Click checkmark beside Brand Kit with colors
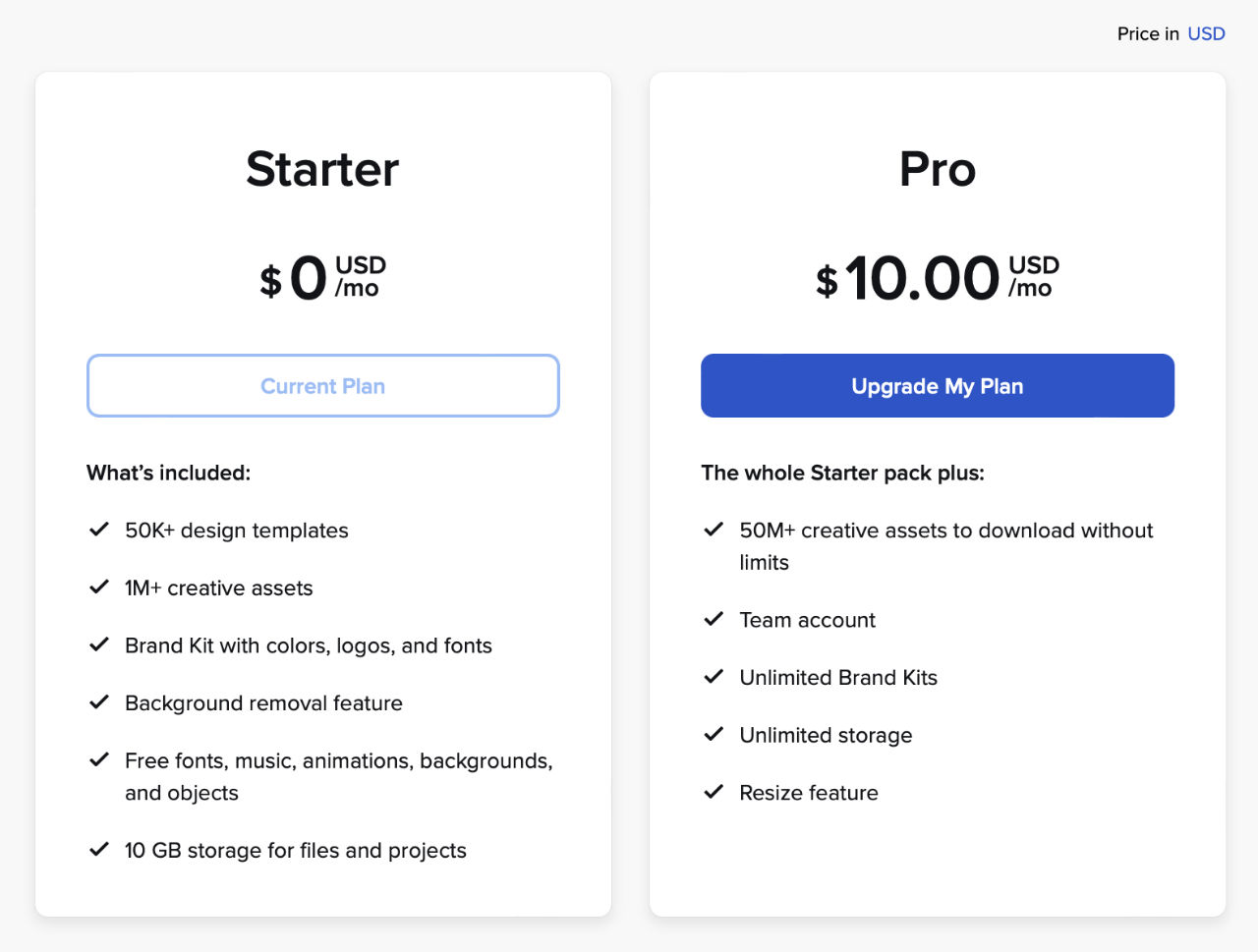The image size is (1258, 952). [99, 644]
